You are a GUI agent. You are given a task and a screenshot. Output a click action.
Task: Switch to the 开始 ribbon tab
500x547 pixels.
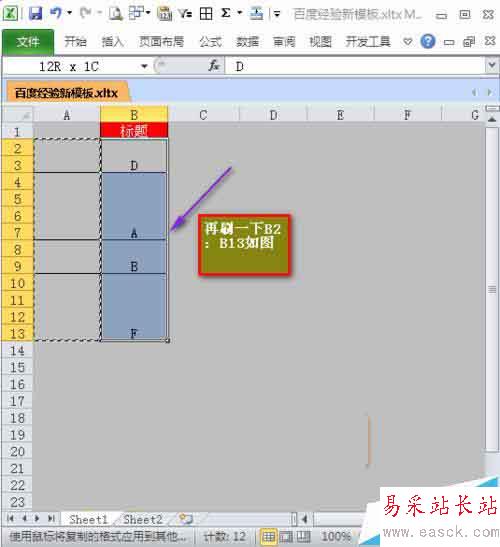point(75,42)
